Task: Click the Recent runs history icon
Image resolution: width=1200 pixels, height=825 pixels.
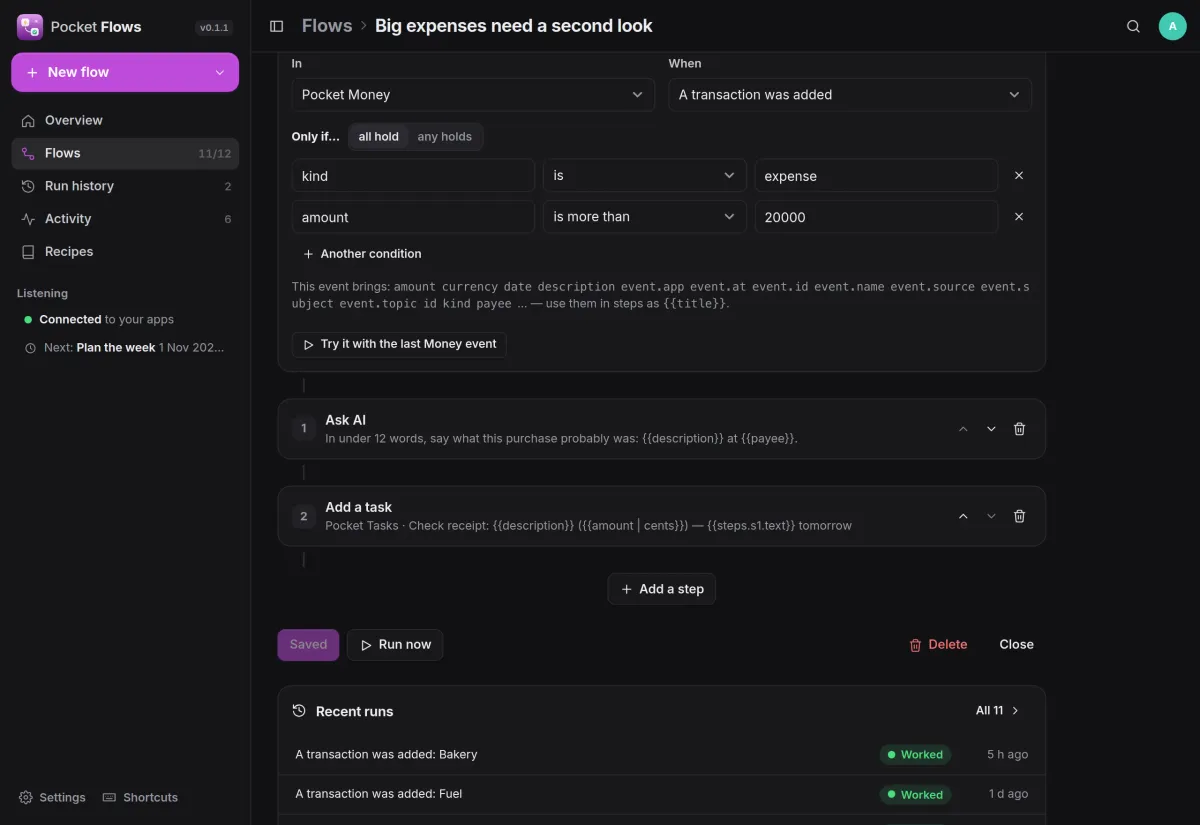Action: point(299,711)
